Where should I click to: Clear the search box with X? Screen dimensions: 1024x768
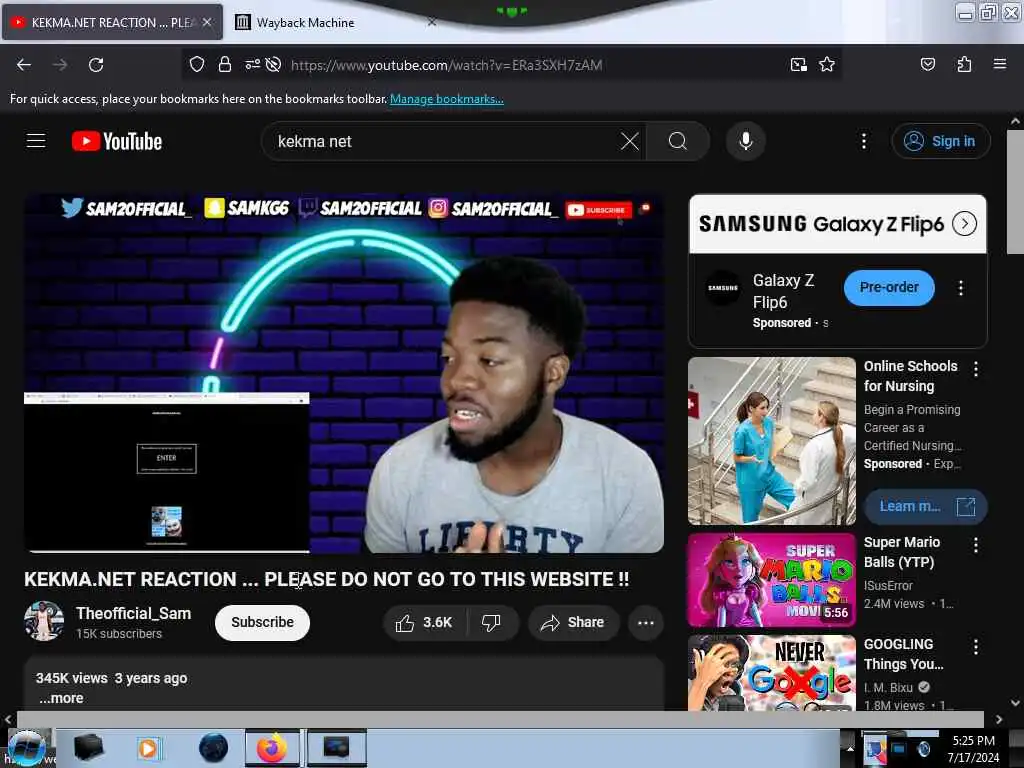tap(630, 141)
